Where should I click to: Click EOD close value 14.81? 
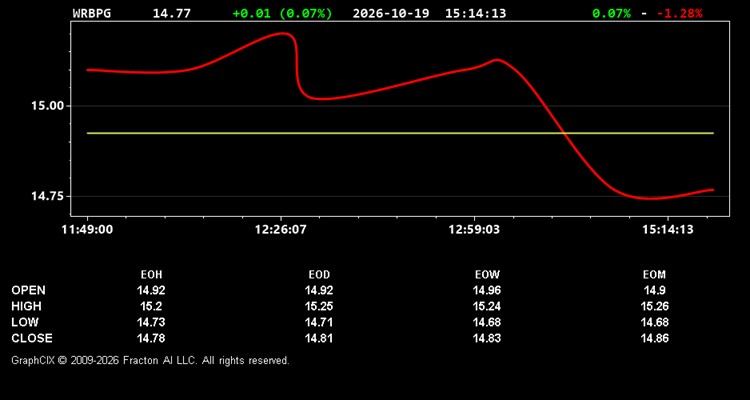pyautogui.click(x=319, y=338)
